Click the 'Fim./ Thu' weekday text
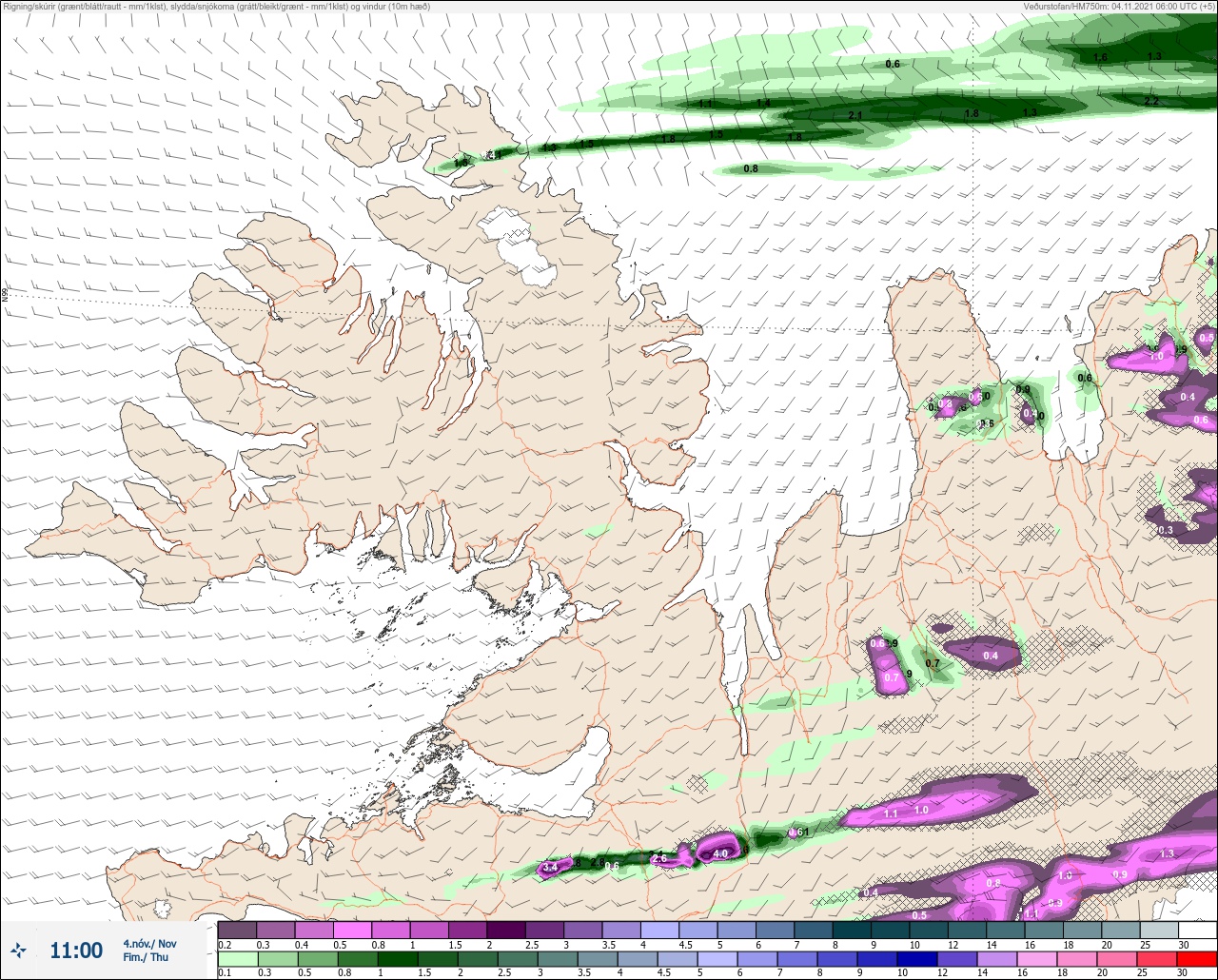Viewport: 1218px width, 980px height. click(146, 957)
